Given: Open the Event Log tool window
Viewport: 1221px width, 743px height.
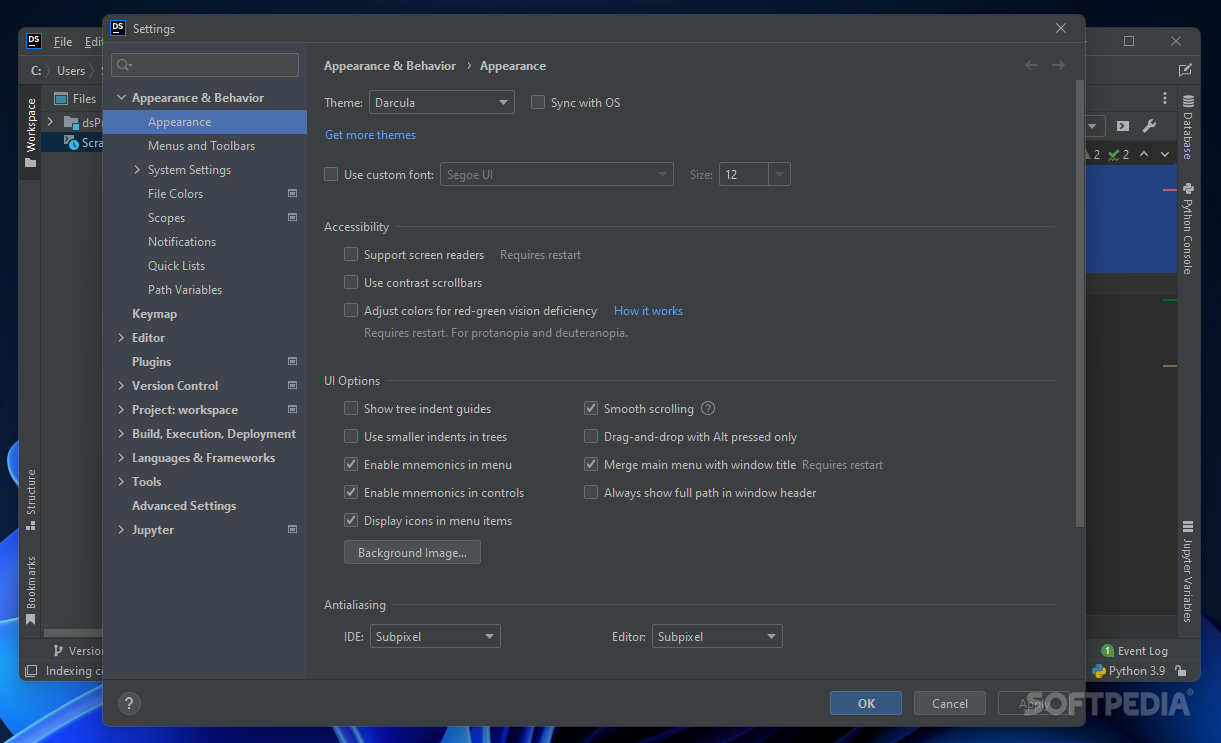Looking at the screenshot, I should pos(1134,651).
